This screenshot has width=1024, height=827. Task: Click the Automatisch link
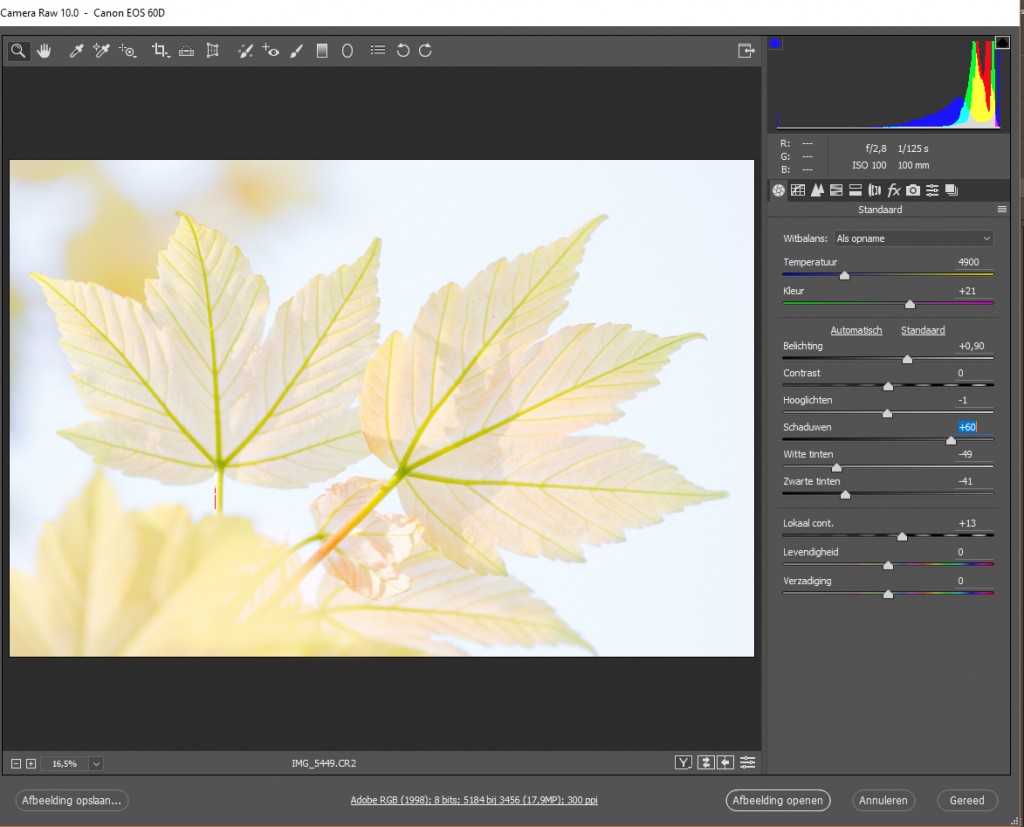pyautogui.click(x=856, y=330)
